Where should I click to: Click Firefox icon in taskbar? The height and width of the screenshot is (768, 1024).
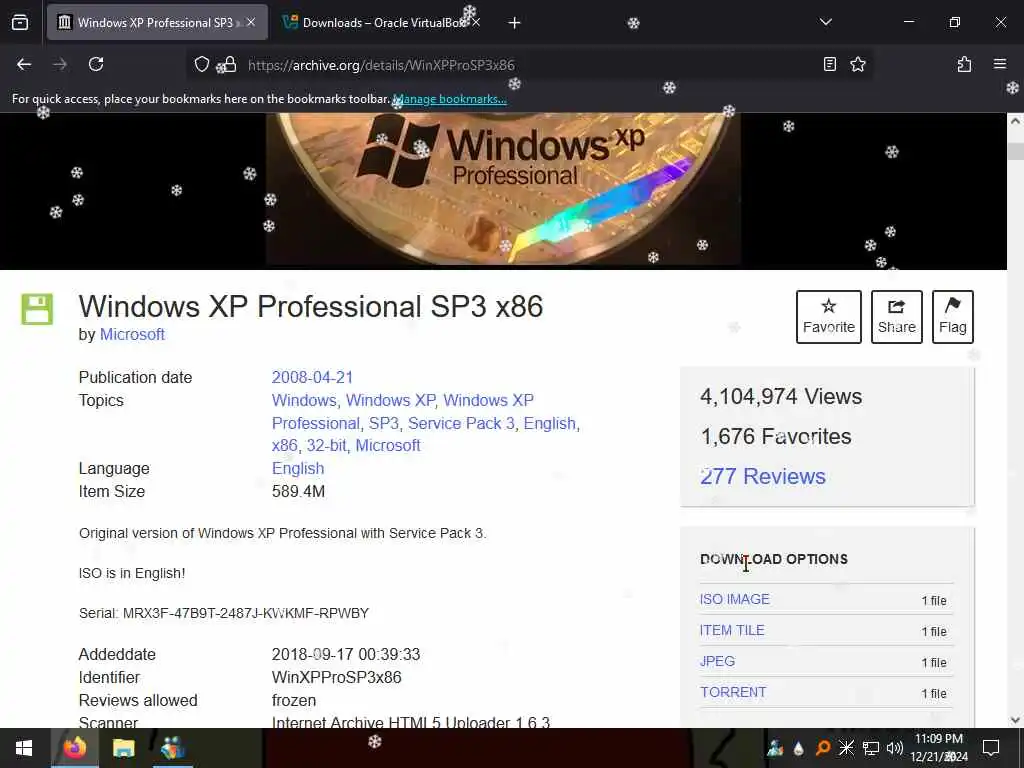(x=74, y=748)
